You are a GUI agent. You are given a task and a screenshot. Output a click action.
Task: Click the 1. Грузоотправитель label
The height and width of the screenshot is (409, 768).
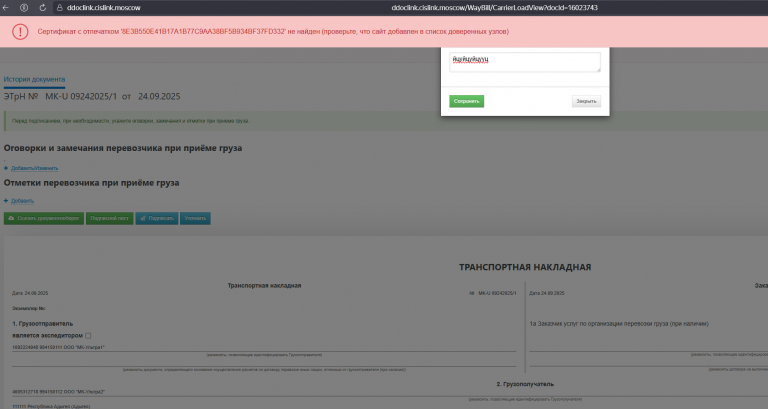pyautogui.click(x=43, y=324)
